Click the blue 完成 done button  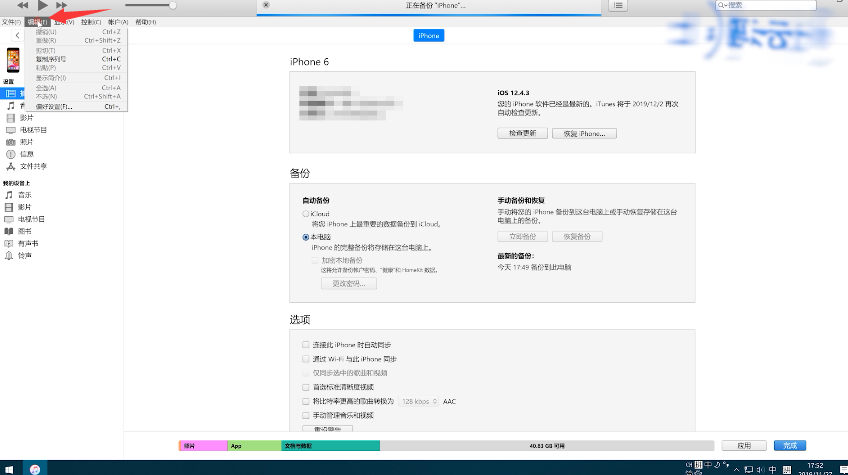790,446
